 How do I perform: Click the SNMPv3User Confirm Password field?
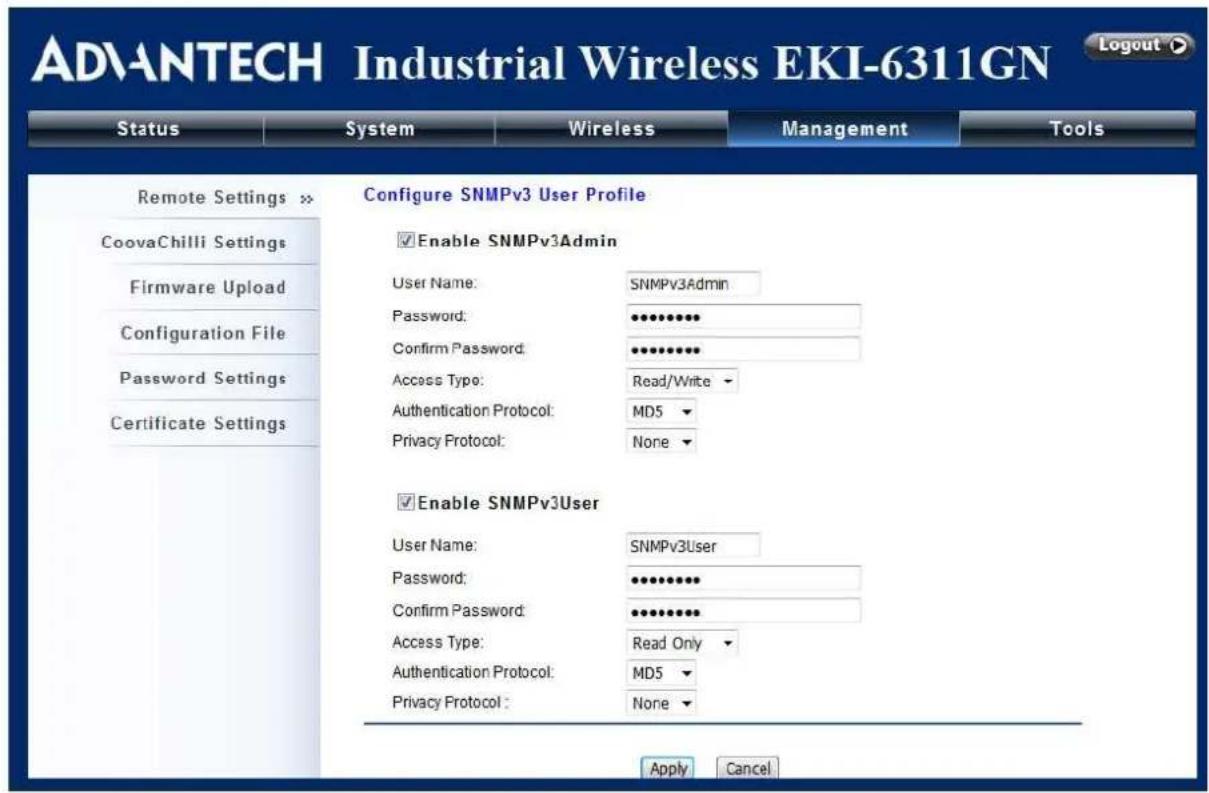click(742, 611)
